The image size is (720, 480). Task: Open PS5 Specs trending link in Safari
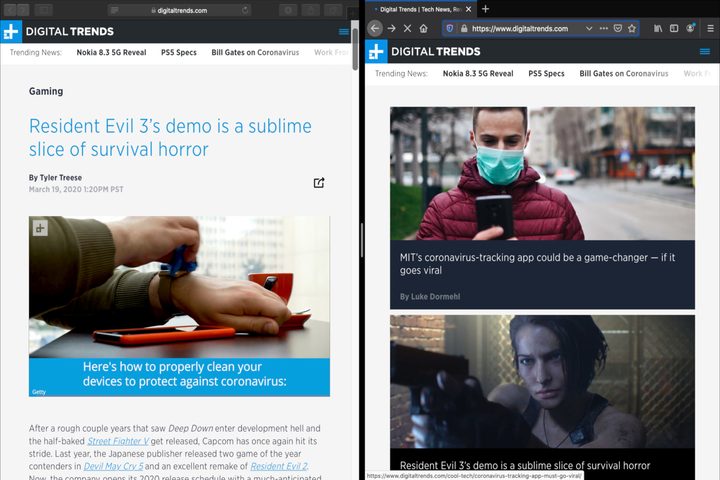[x=179, y=52]
